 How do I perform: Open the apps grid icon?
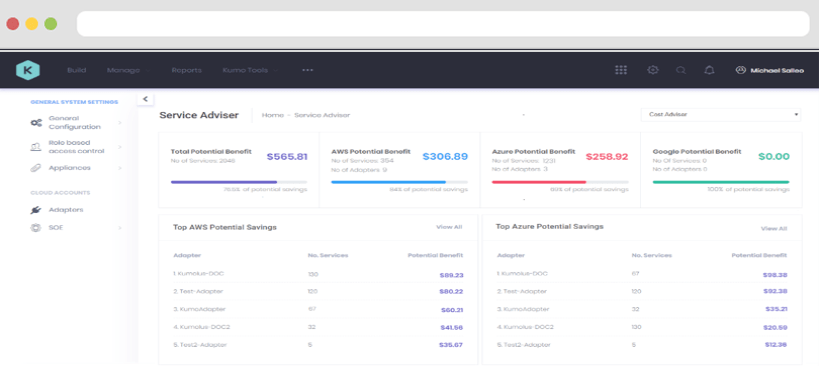(x=621, y=70)
